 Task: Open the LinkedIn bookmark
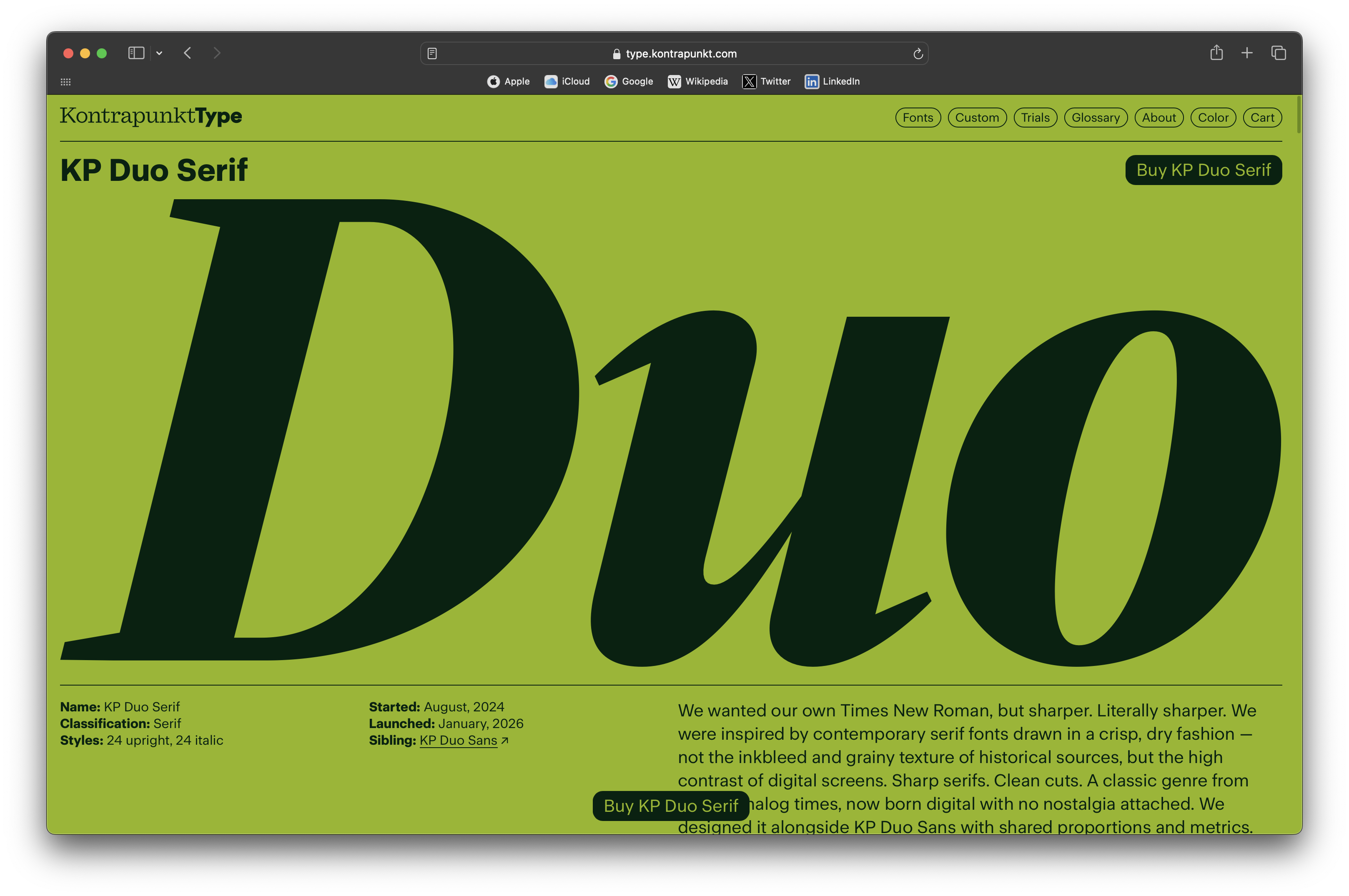(x=832, y=82)
